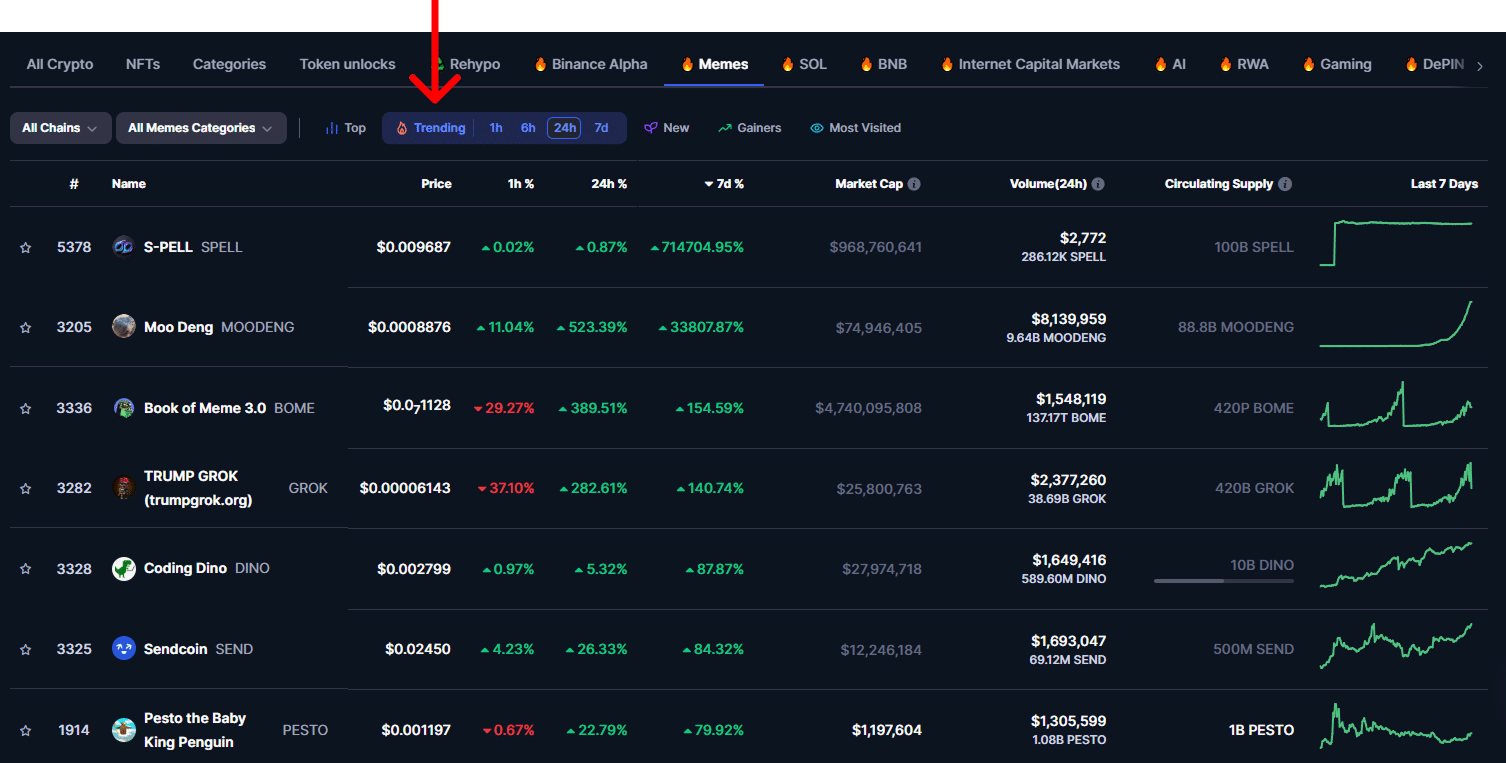Viewport: 1506px width, 763px height.
Task: Star Moo Deng to add it to watchlist
Action: [x=26, y=328]
